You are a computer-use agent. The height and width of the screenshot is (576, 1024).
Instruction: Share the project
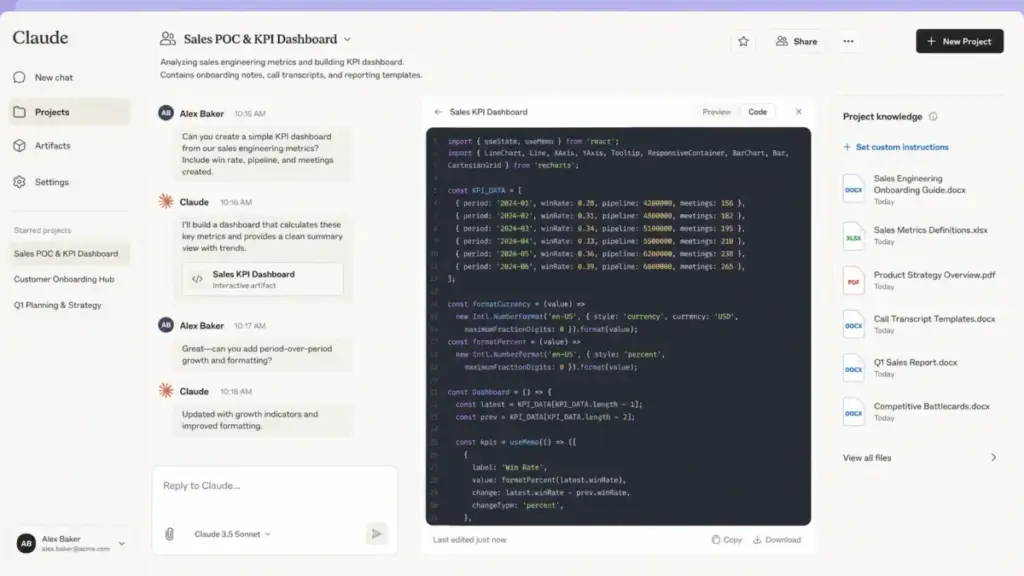796,41
